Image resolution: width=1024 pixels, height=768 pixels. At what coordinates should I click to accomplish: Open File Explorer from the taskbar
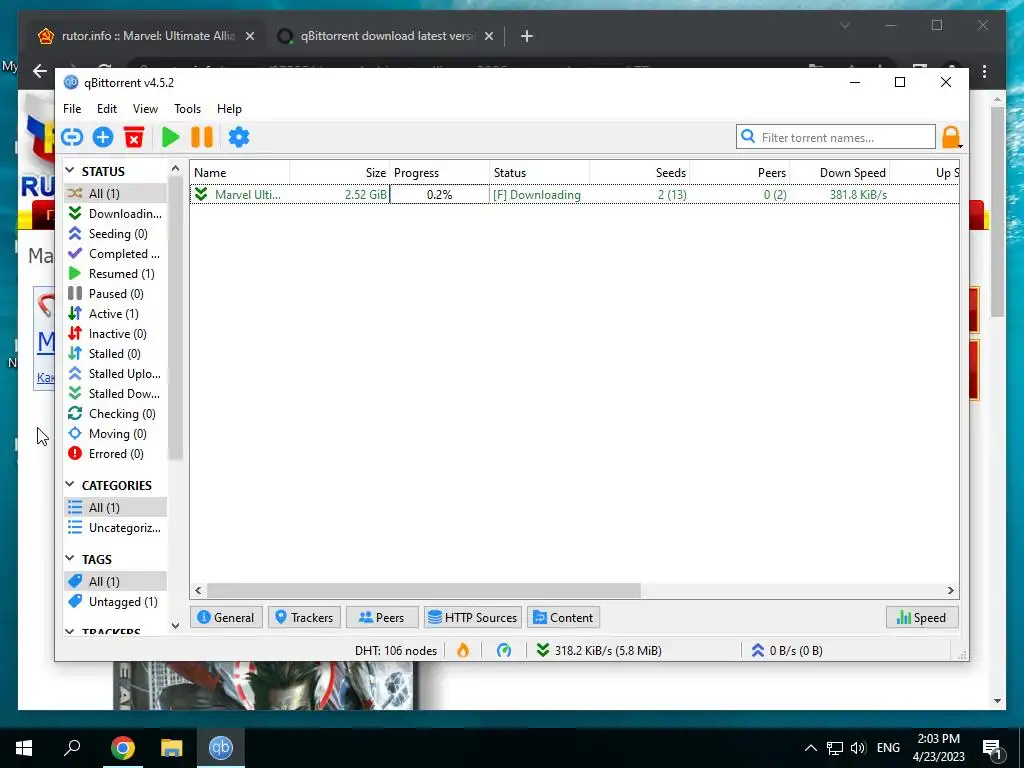click(x=172, y=748)
